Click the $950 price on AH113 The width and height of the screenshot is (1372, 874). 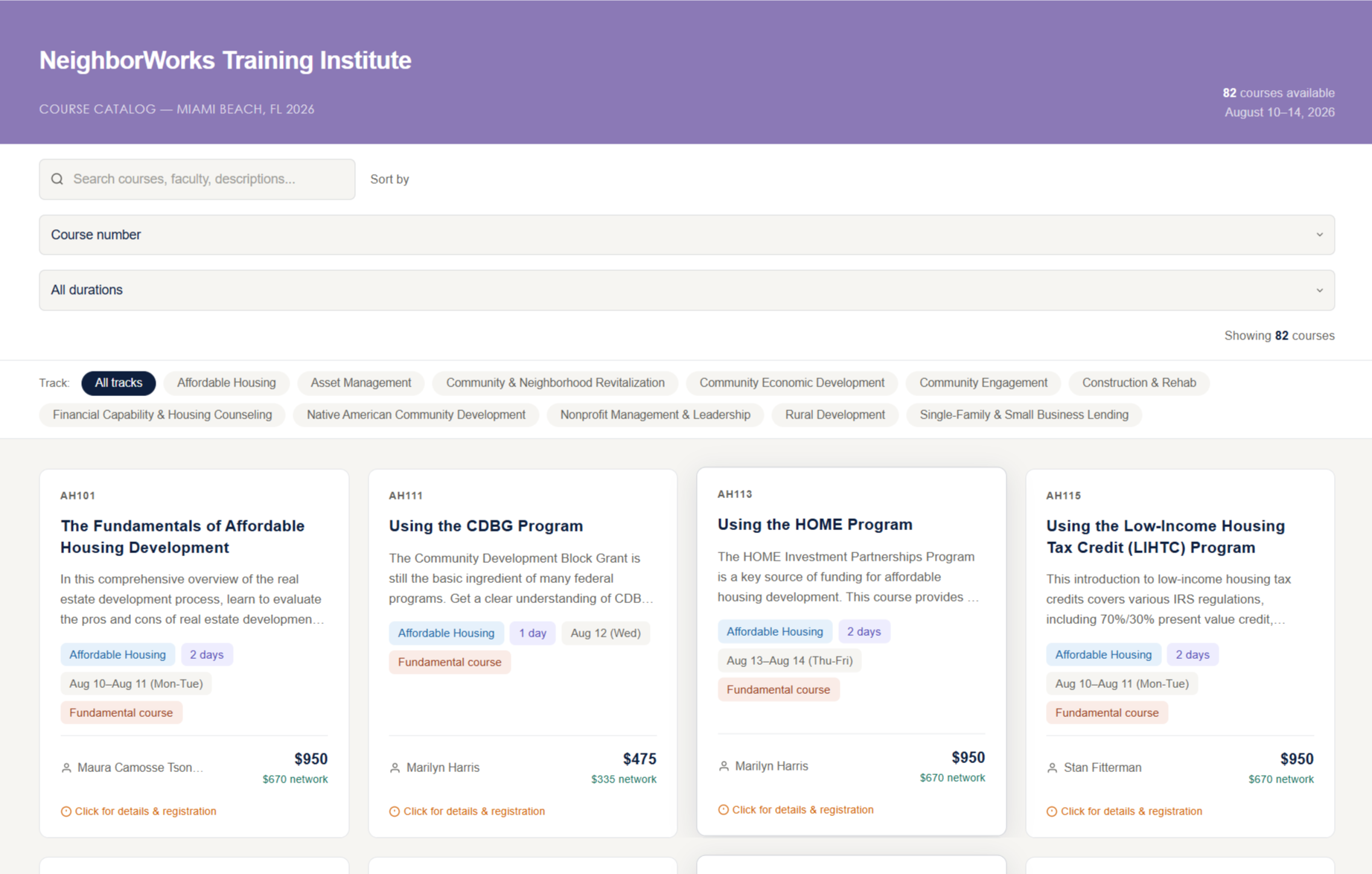click(969, 757)
